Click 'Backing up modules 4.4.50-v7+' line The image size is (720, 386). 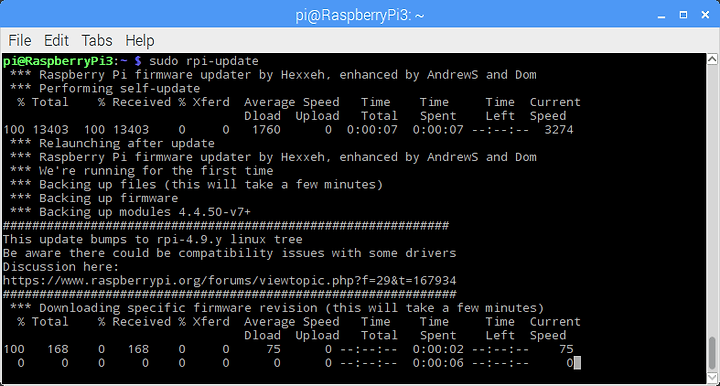pyautogui.click(x=131, y=212)
